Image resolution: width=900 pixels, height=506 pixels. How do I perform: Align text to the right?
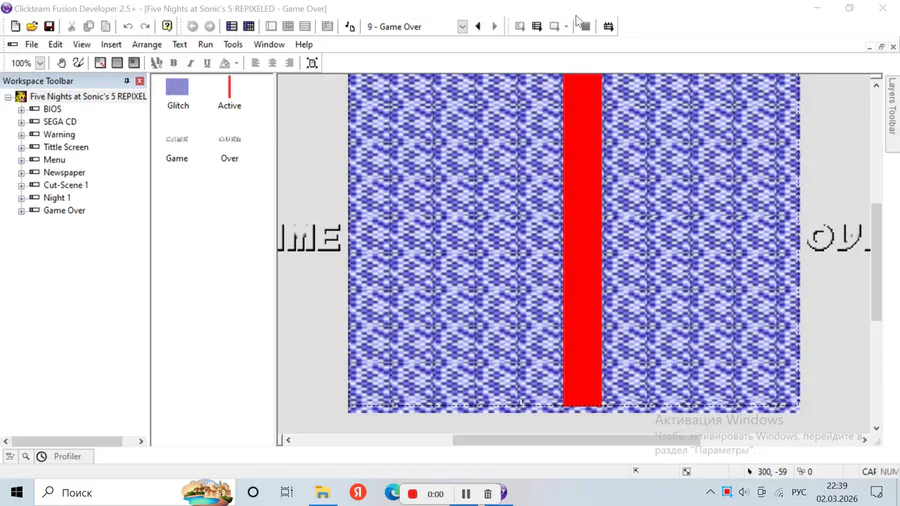click(x=289, y=63)
